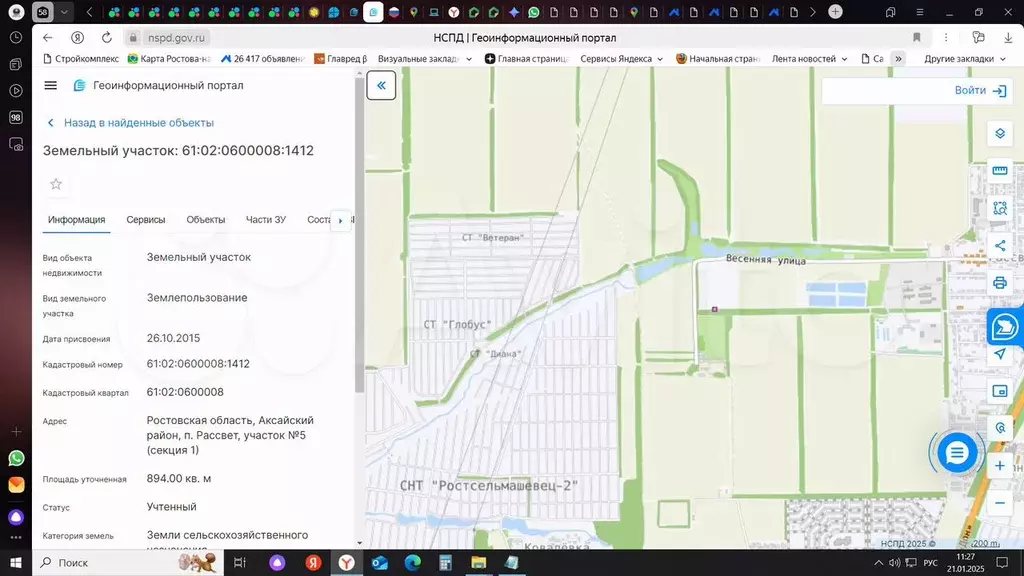Open Yandex Browser from taskbar

(x=346, y=563)
